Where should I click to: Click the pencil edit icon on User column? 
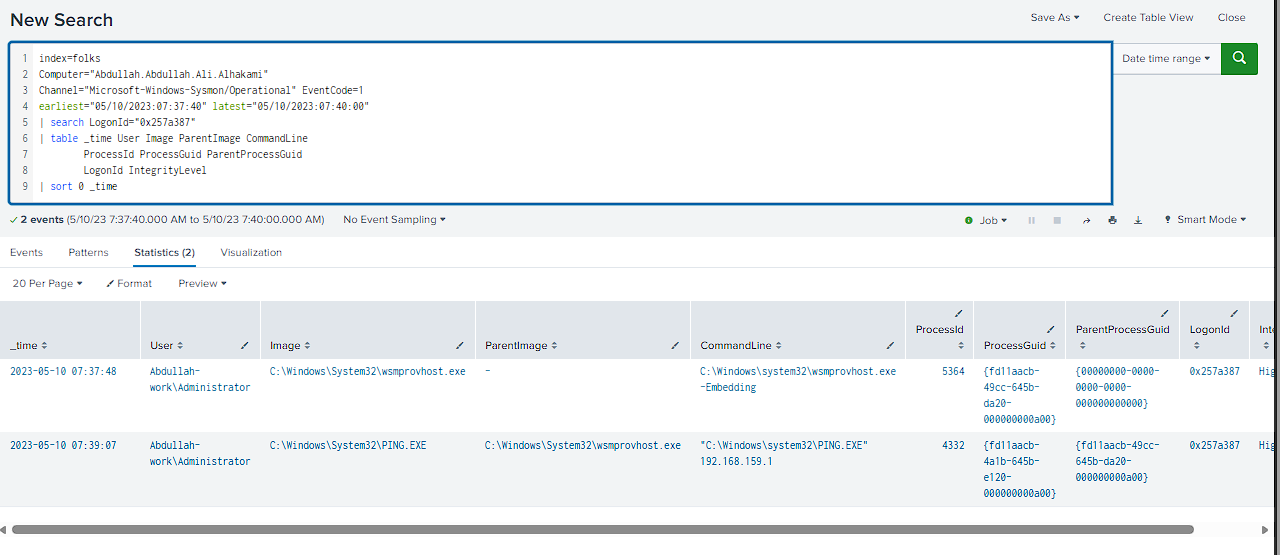pos(245,345)
